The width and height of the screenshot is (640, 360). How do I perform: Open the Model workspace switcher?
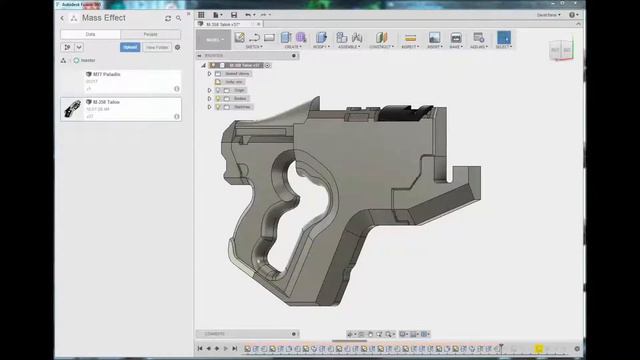click(x=213, y=40)
